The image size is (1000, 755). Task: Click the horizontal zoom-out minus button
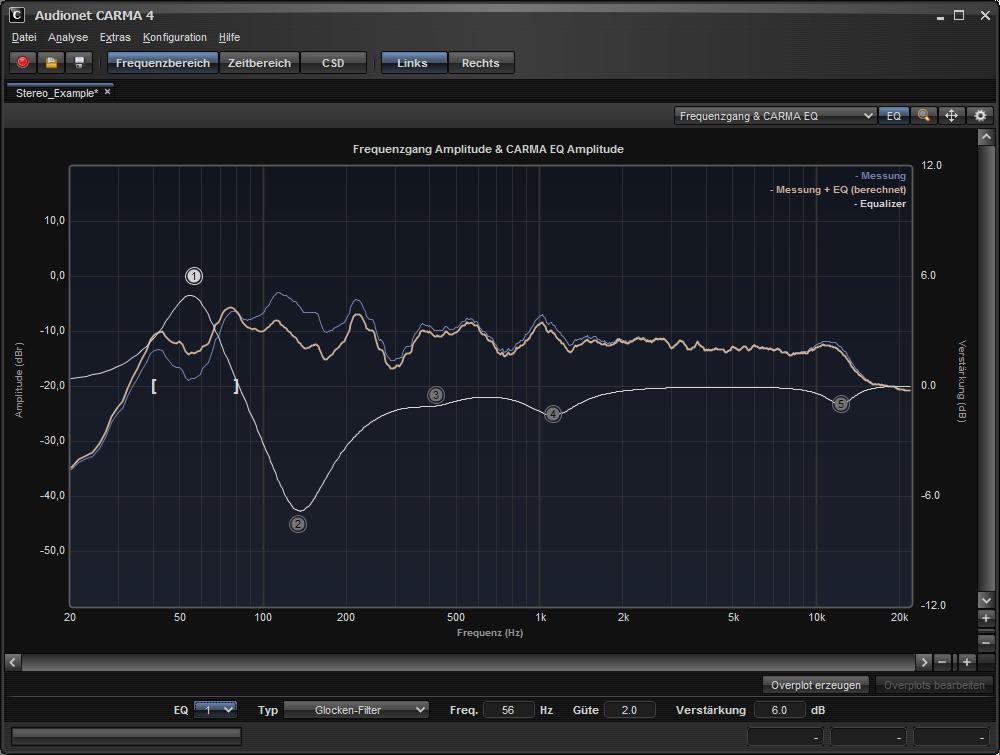pyautogui.click(x=943, y=662)
